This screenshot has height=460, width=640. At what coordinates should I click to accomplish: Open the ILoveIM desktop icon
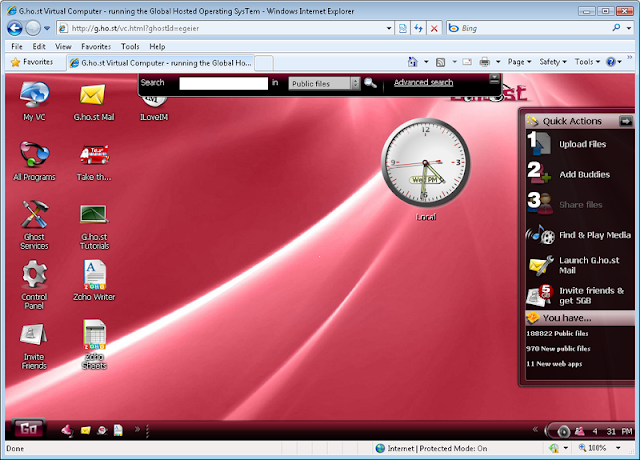pos(154,108)
